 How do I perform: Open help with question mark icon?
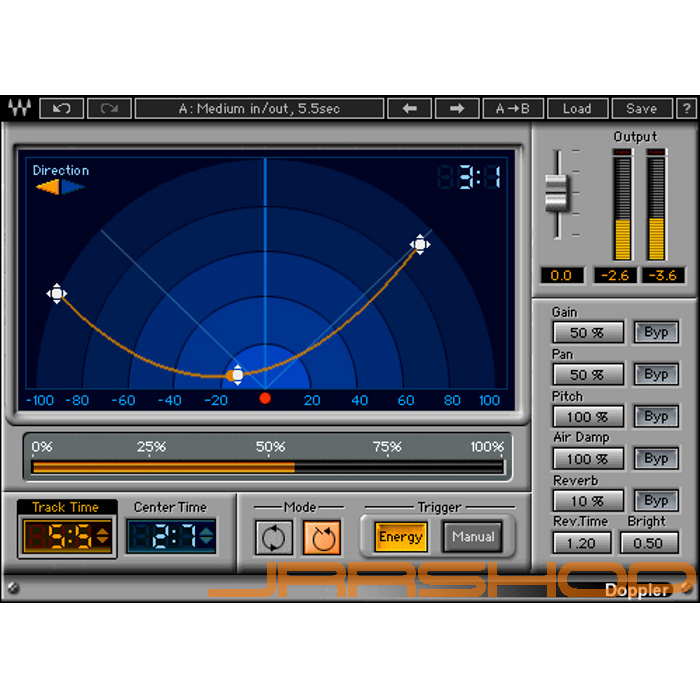coord(686,108)
